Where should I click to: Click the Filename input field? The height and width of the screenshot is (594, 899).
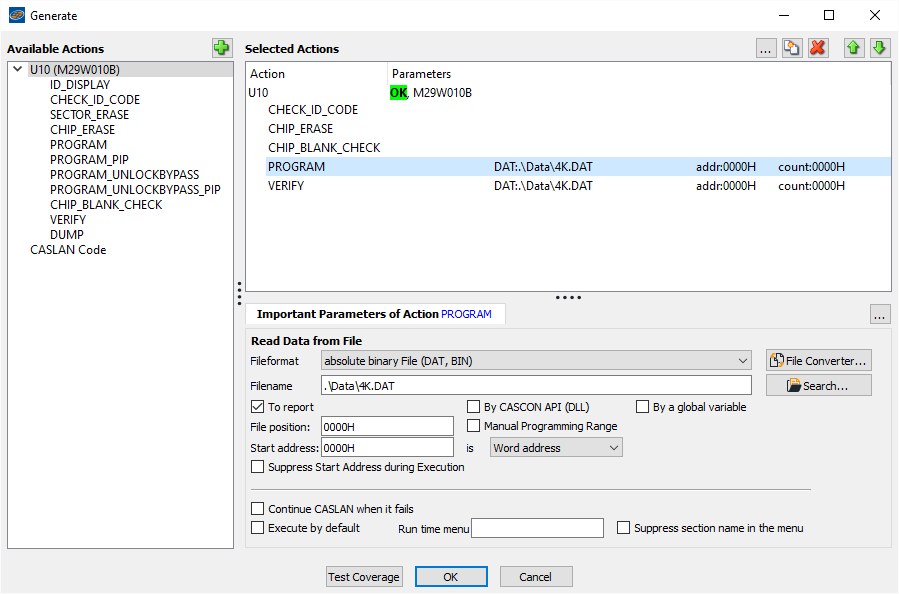coord(536,386)
